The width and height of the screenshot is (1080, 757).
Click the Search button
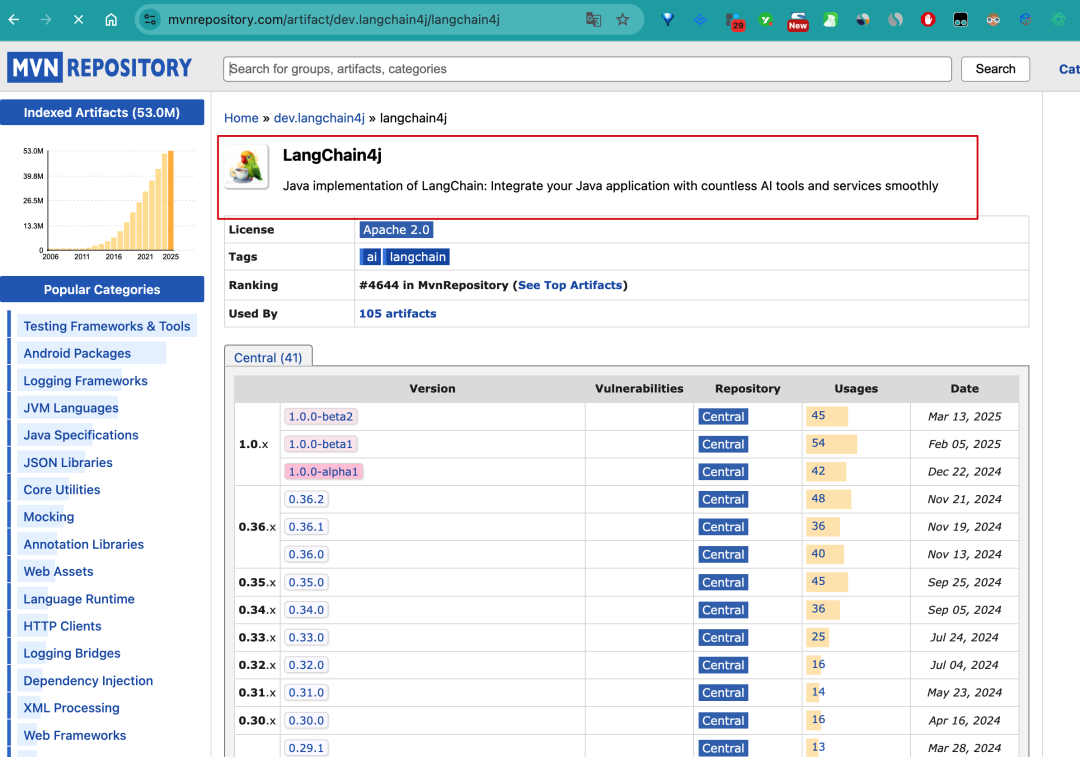click(995, 69)
